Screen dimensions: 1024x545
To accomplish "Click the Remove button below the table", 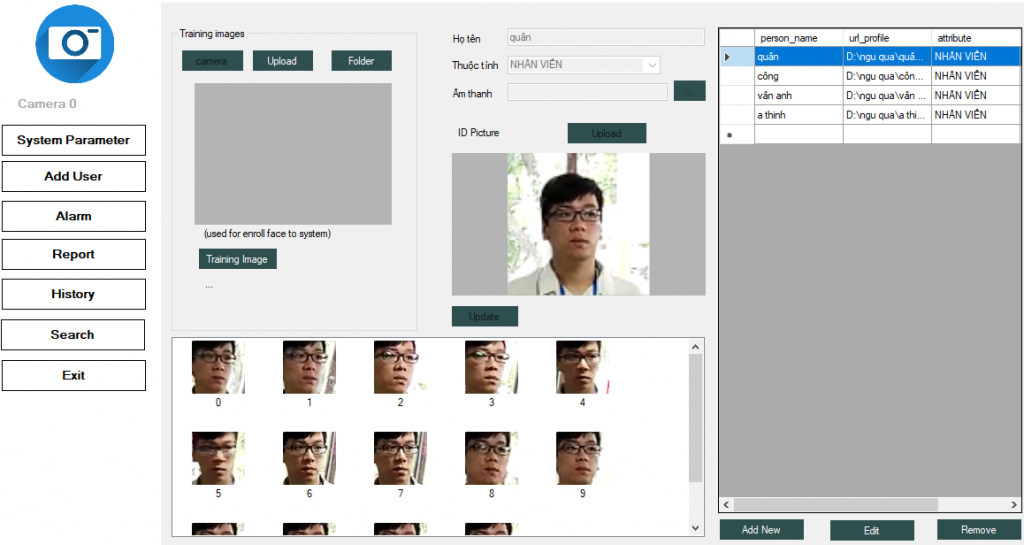I will coord(978,530).
